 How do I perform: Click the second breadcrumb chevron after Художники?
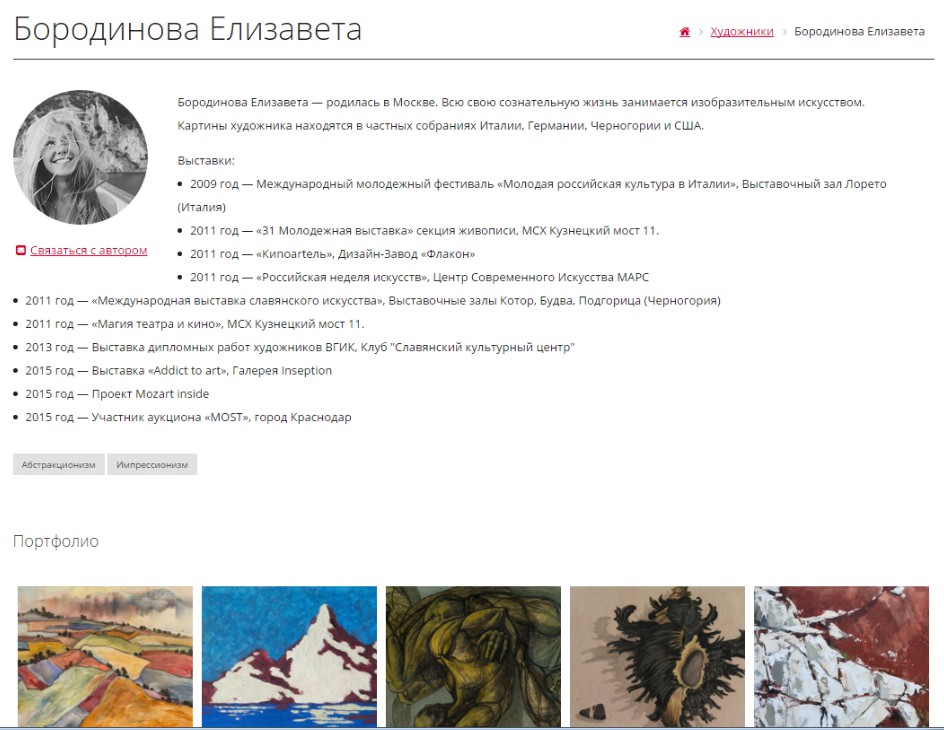(784, 32)
